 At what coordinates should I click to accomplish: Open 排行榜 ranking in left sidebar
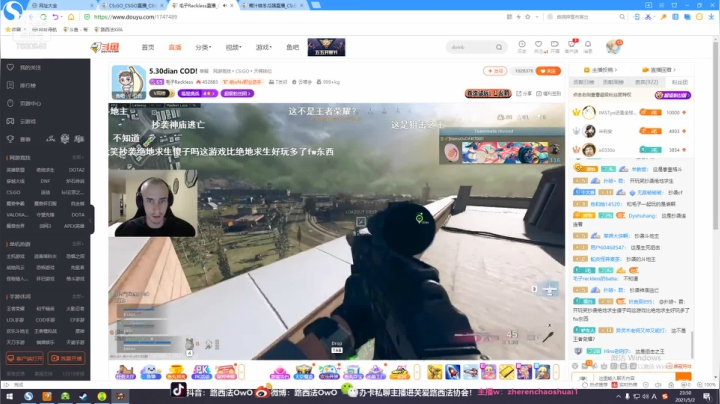click(28, 85)
